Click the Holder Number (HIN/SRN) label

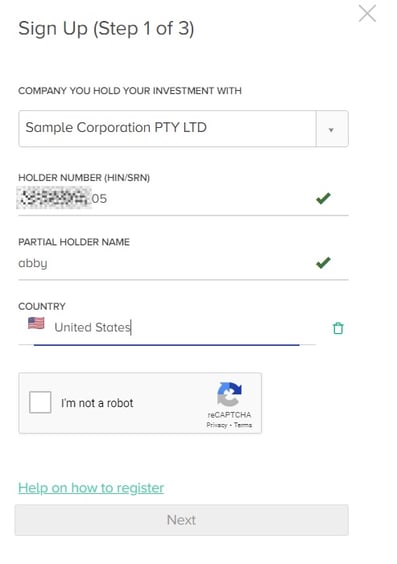pyautogui.click(x=84, y=178)
